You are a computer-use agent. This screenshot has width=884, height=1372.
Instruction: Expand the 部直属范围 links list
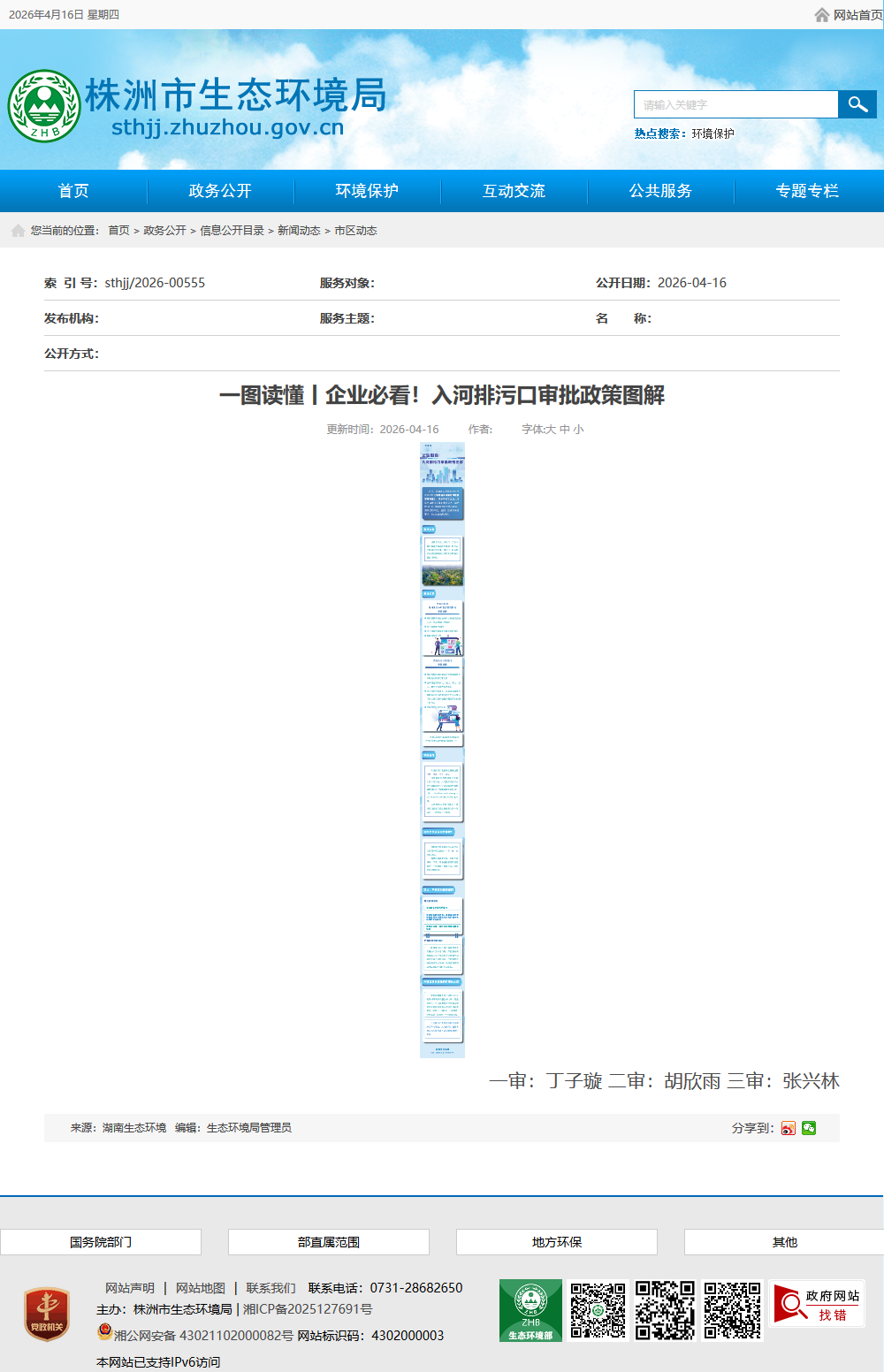click(x=329, y=1242)
